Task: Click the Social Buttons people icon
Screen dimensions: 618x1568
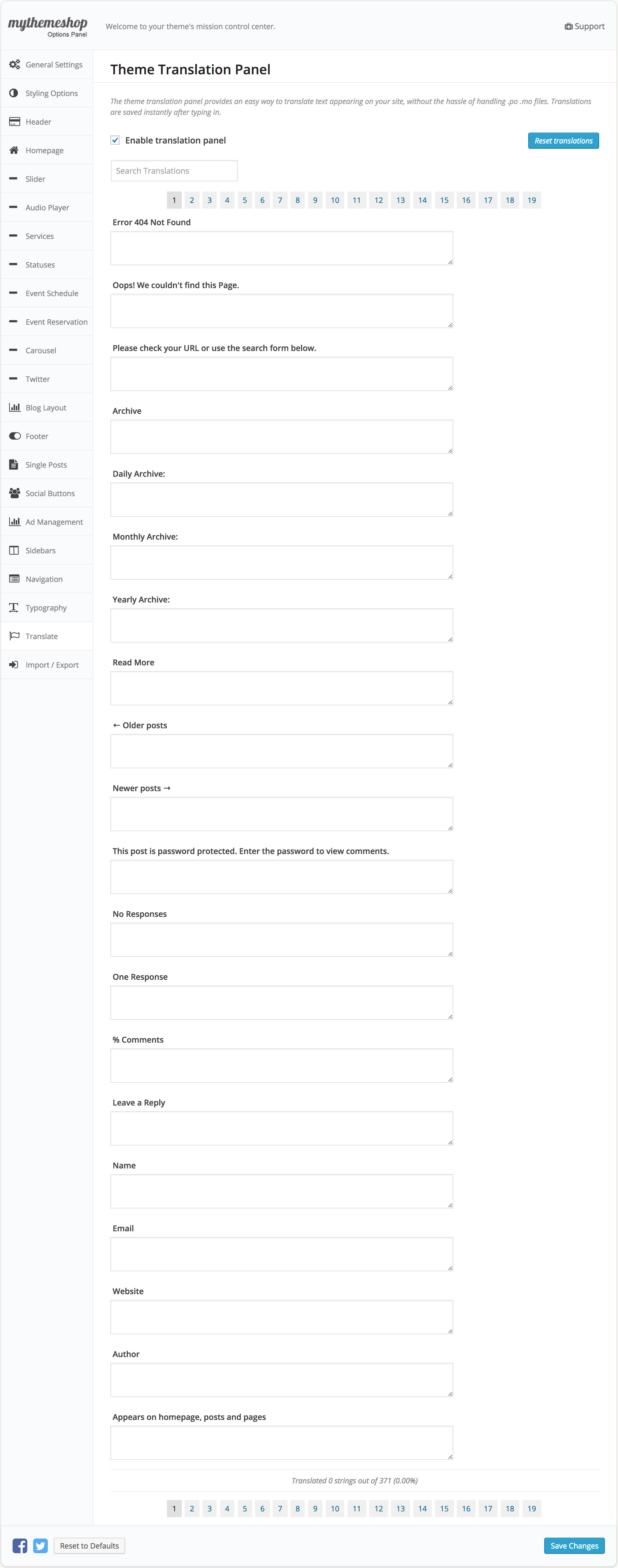Action: point(15,493)
